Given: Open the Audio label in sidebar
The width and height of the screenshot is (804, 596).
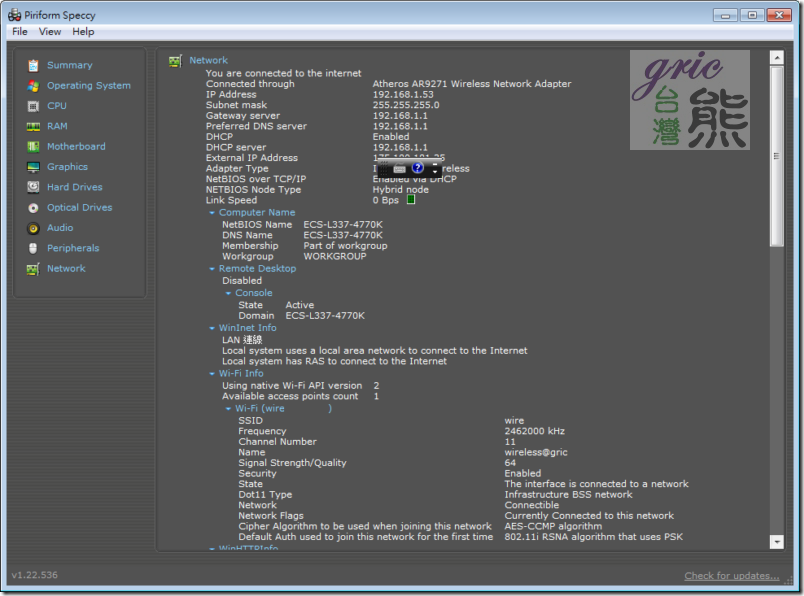Looking at the screenshot, I should (60, 228).
